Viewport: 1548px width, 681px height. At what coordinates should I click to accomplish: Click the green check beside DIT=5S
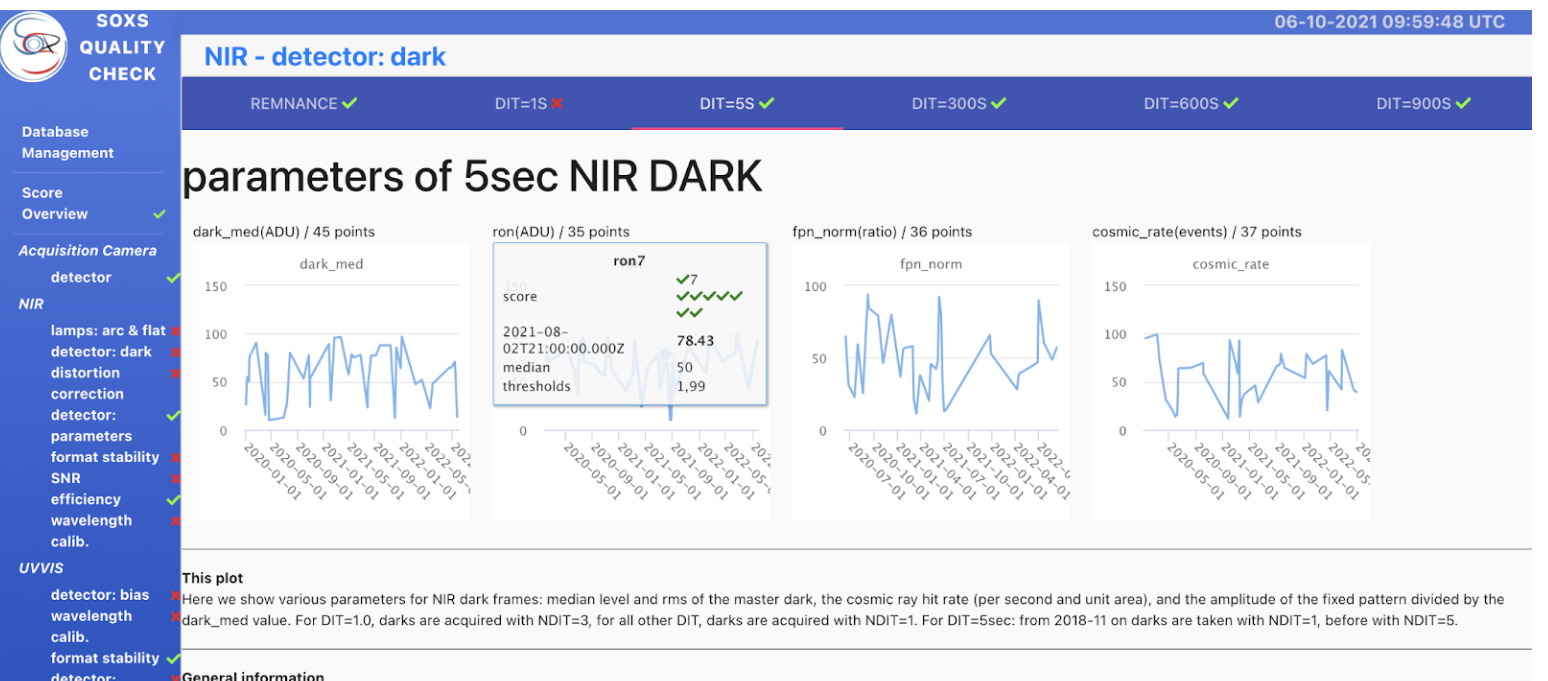[767, 103]
